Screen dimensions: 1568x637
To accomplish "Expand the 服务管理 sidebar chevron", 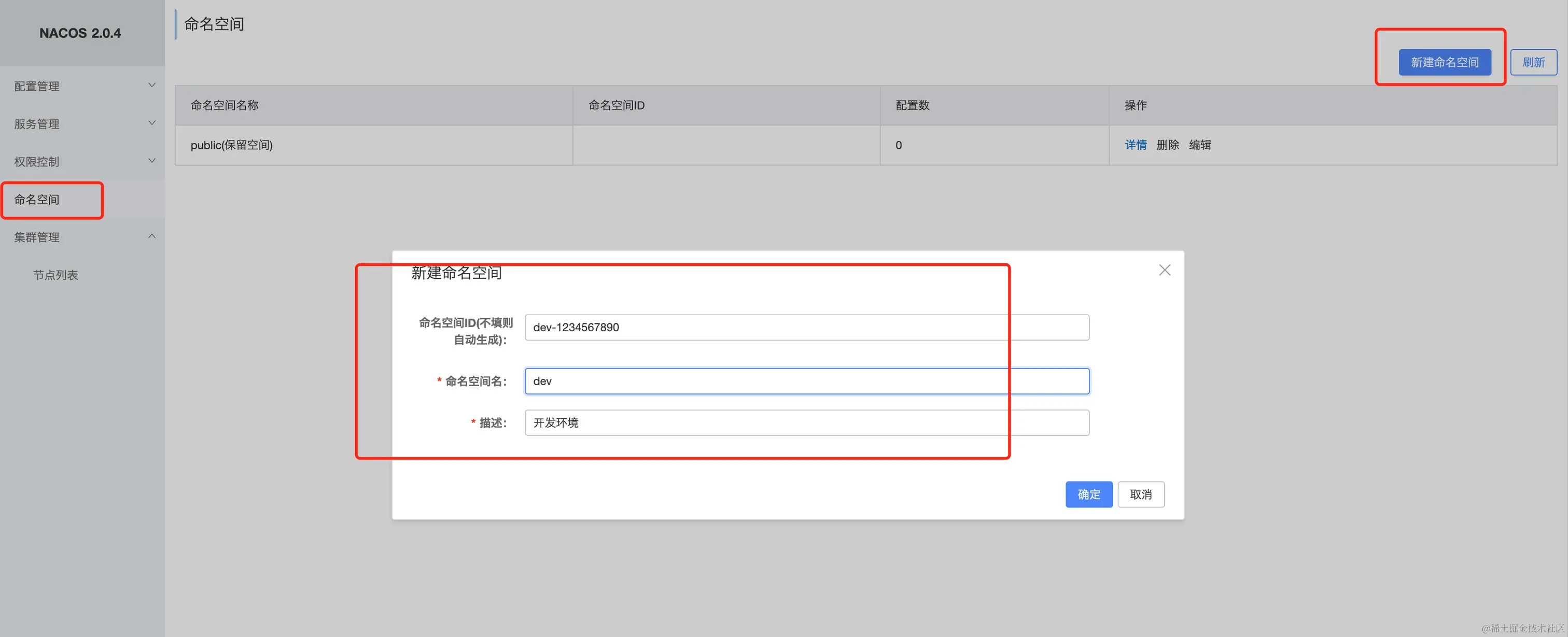I will 151,123.
